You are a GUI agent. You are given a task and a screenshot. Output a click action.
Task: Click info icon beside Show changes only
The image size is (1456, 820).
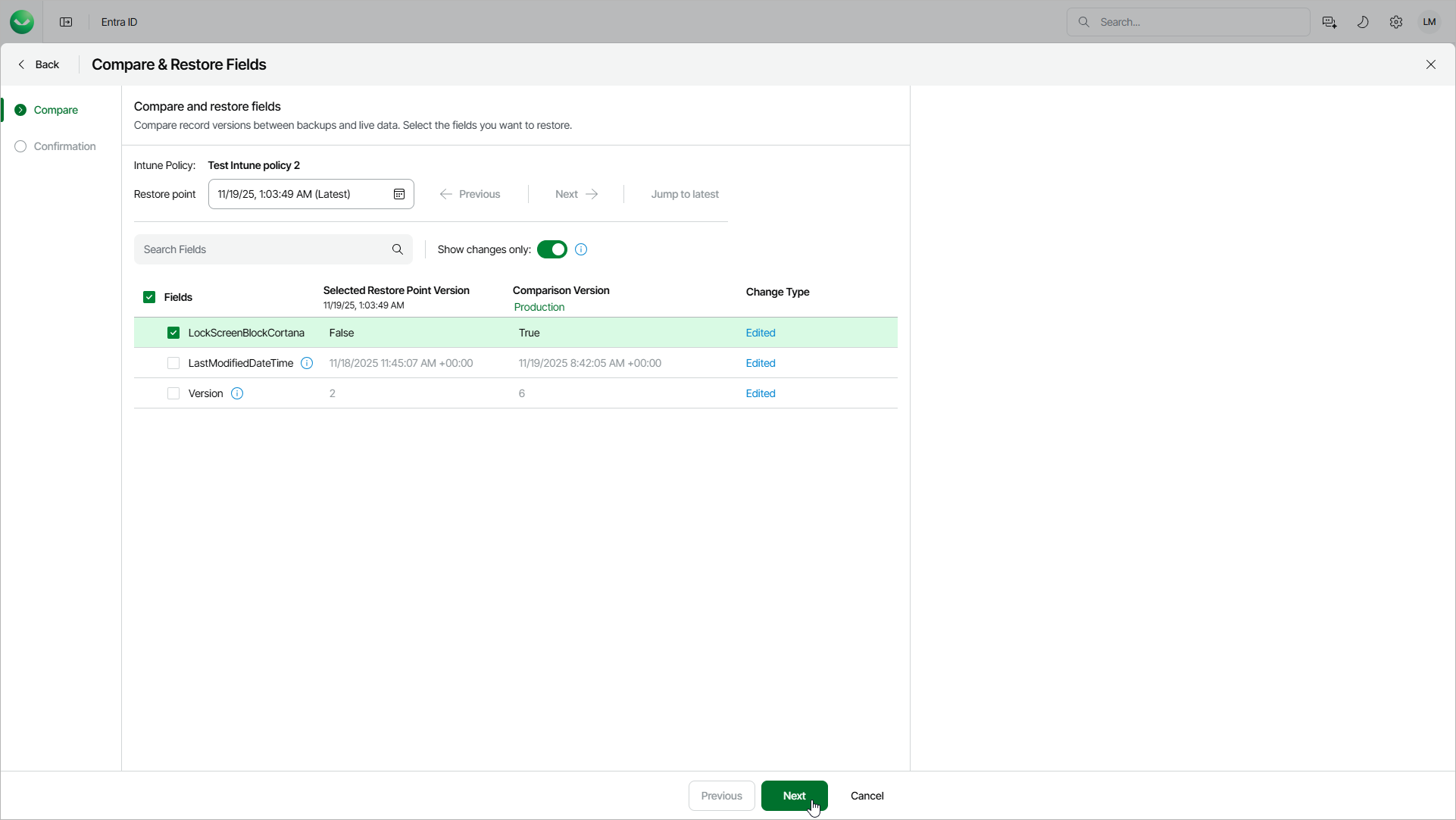[x=581, y=249]
